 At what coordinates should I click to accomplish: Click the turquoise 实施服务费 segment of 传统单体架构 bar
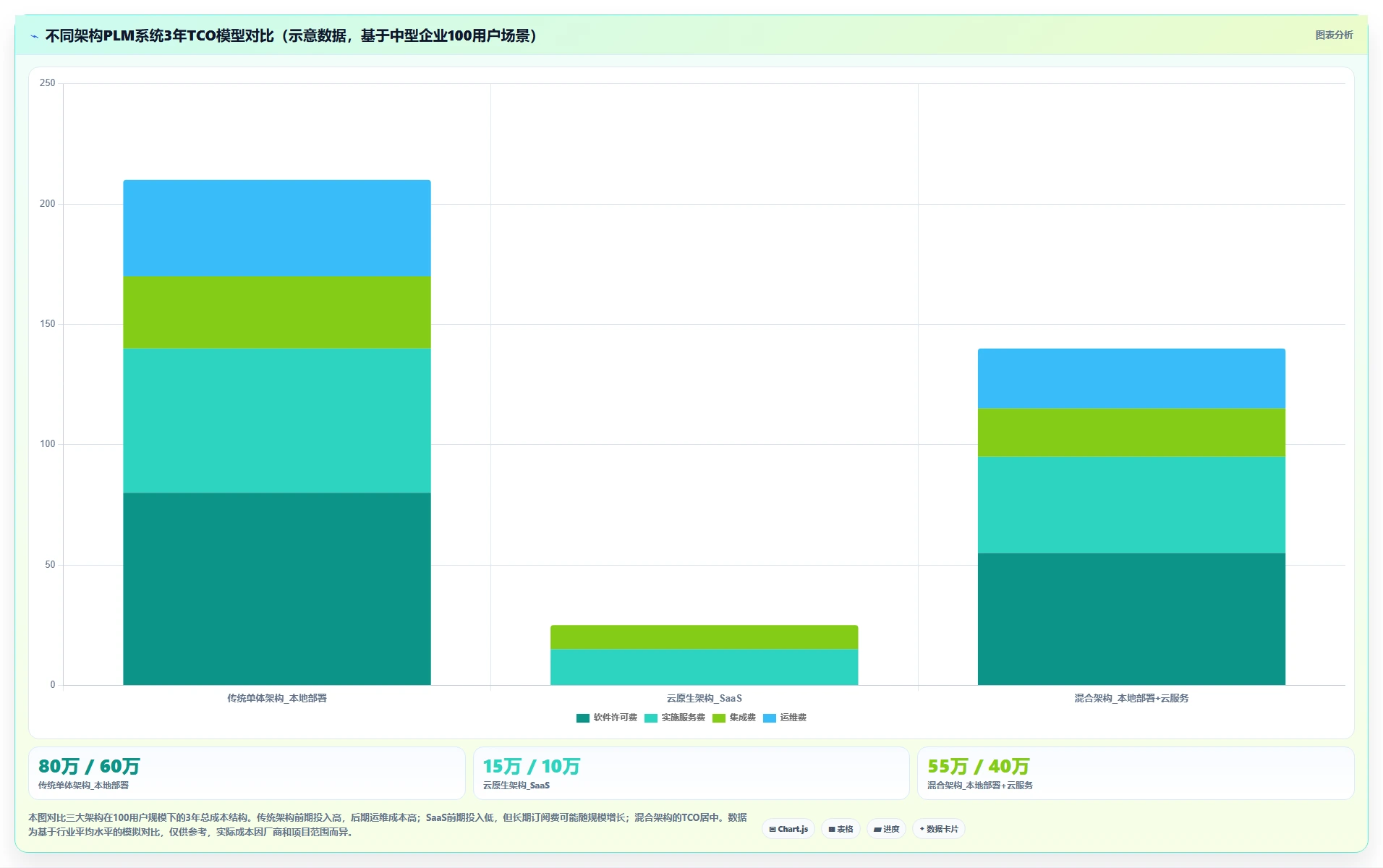[x=277, y=421]
